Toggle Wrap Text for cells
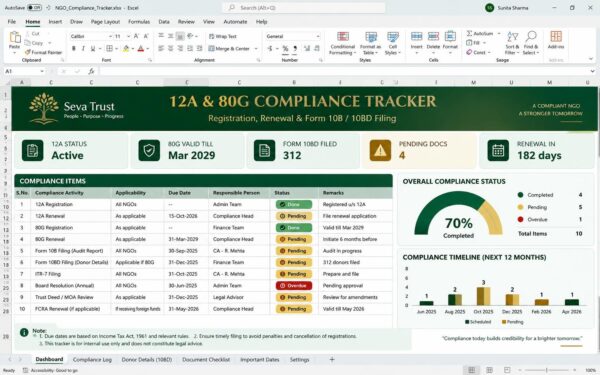Viewport: 600px width, 375px height. [x=223, y=36]
